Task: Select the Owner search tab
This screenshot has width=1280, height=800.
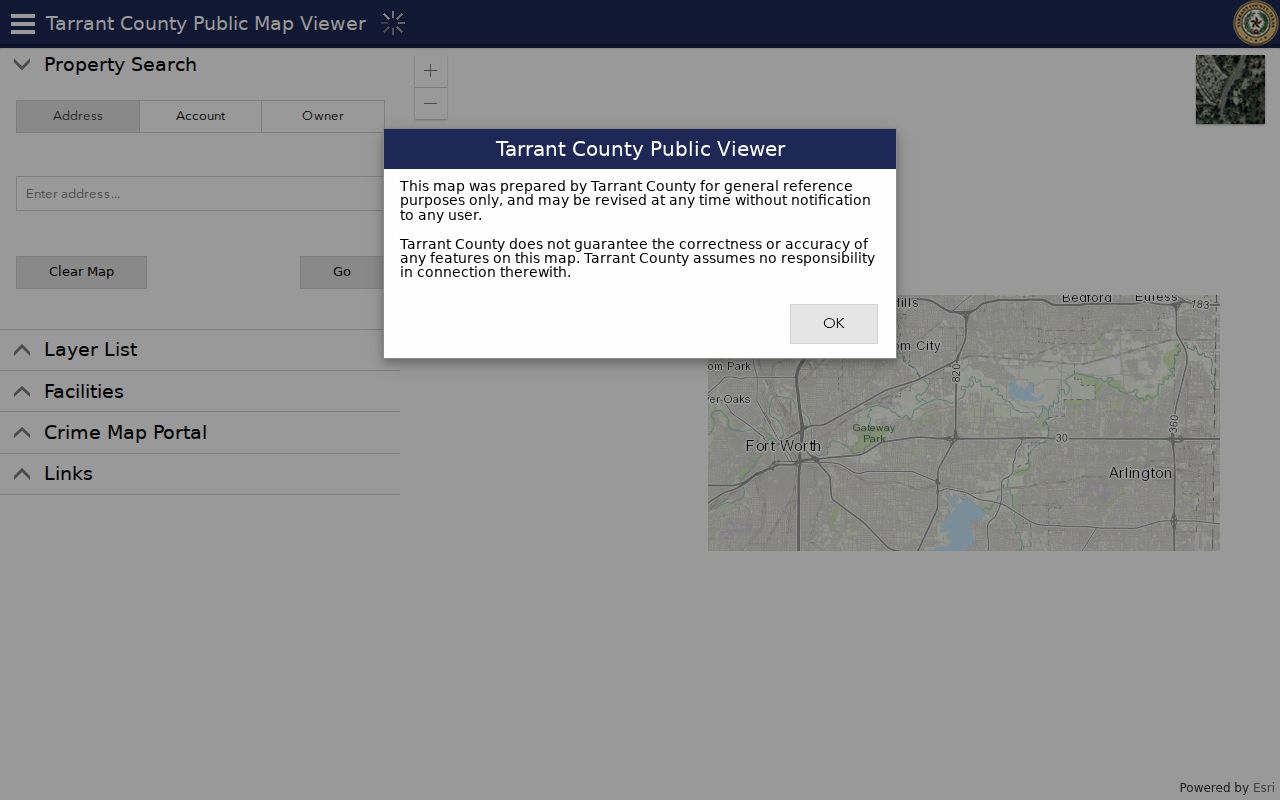Action: click(323, 116)
